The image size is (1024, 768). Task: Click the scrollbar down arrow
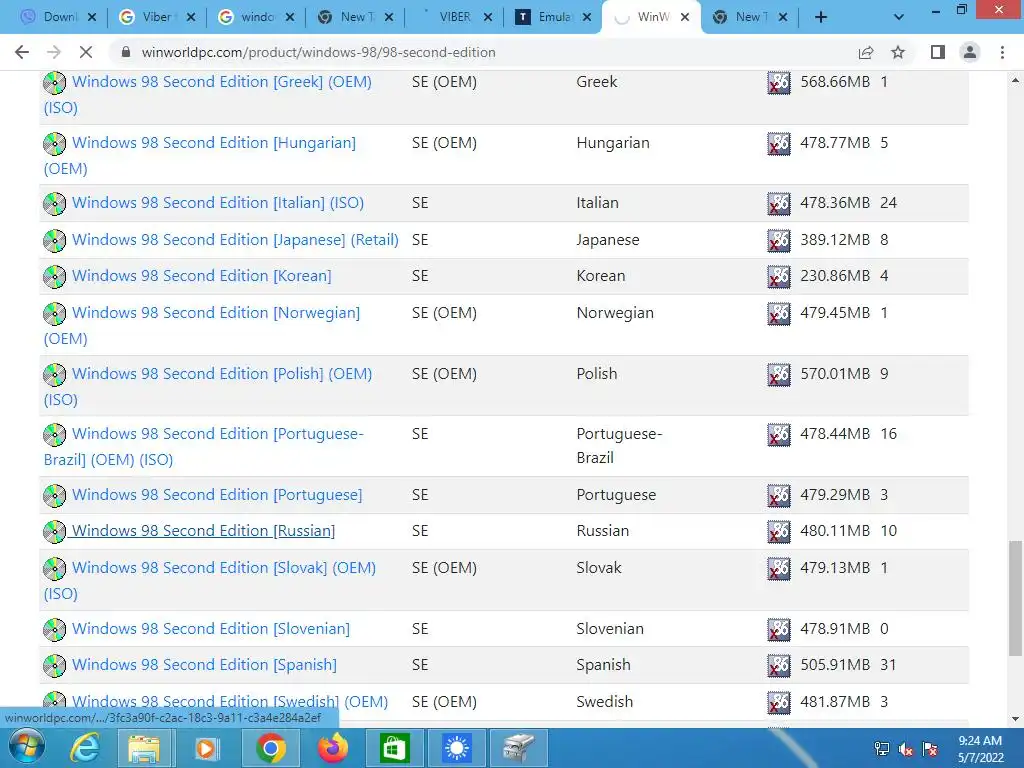coord(1015,719)
